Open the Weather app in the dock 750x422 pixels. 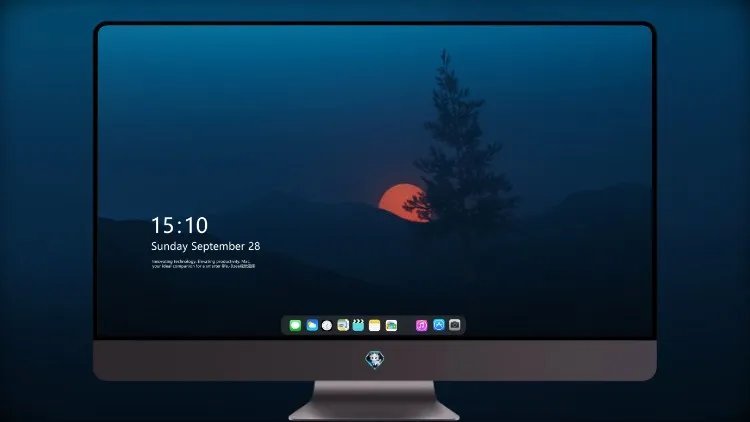[x=312, y=325]
